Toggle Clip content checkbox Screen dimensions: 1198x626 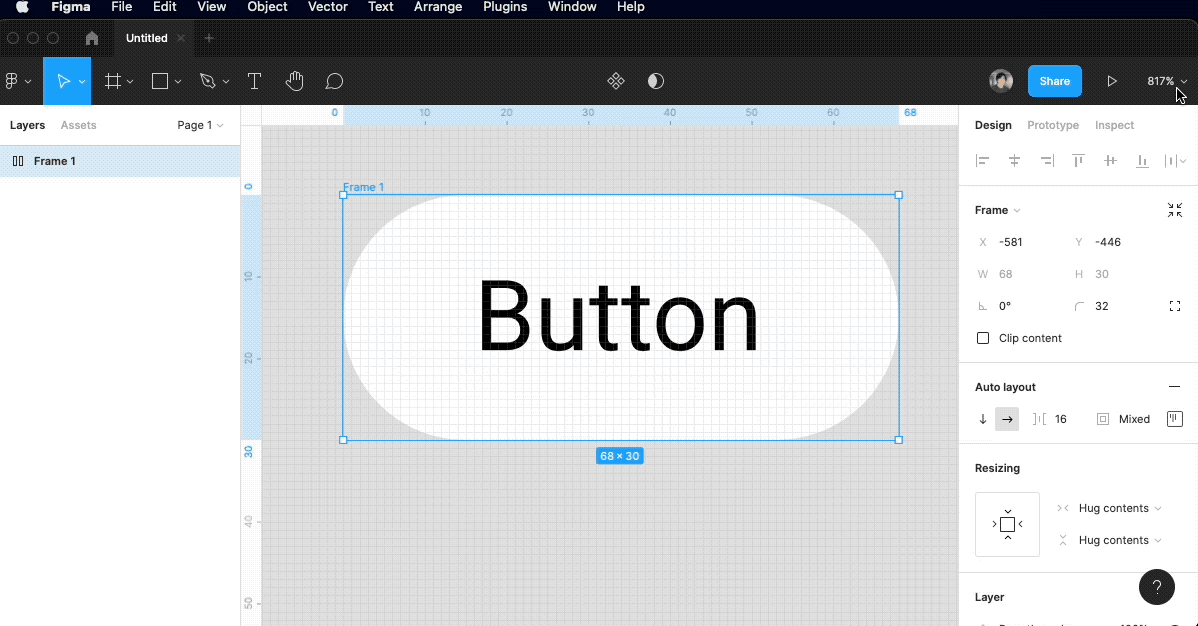click(983, 338)
